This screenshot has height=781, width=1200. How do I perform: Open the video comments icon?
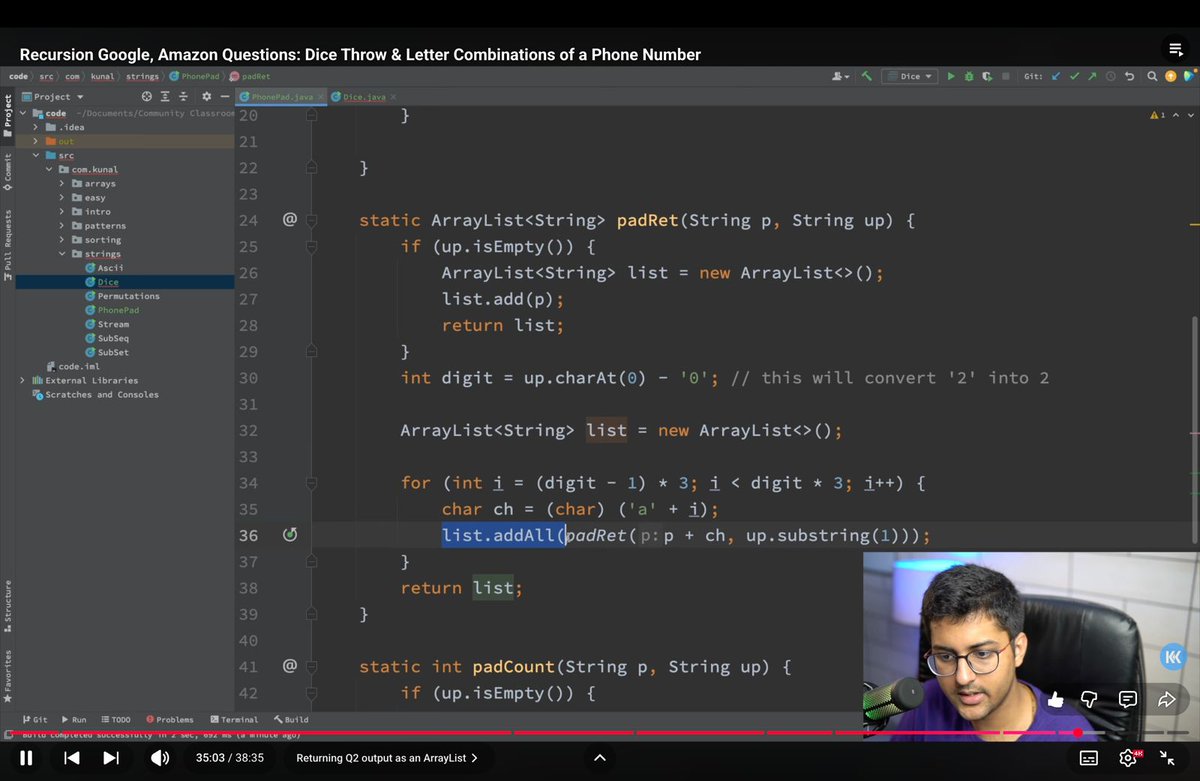pos(1127,700)
